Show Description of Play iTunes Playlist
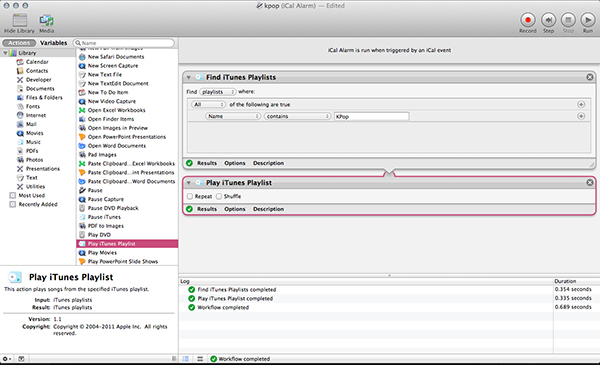The width and height of the screenshot is (600, 365). pos(268,209)
